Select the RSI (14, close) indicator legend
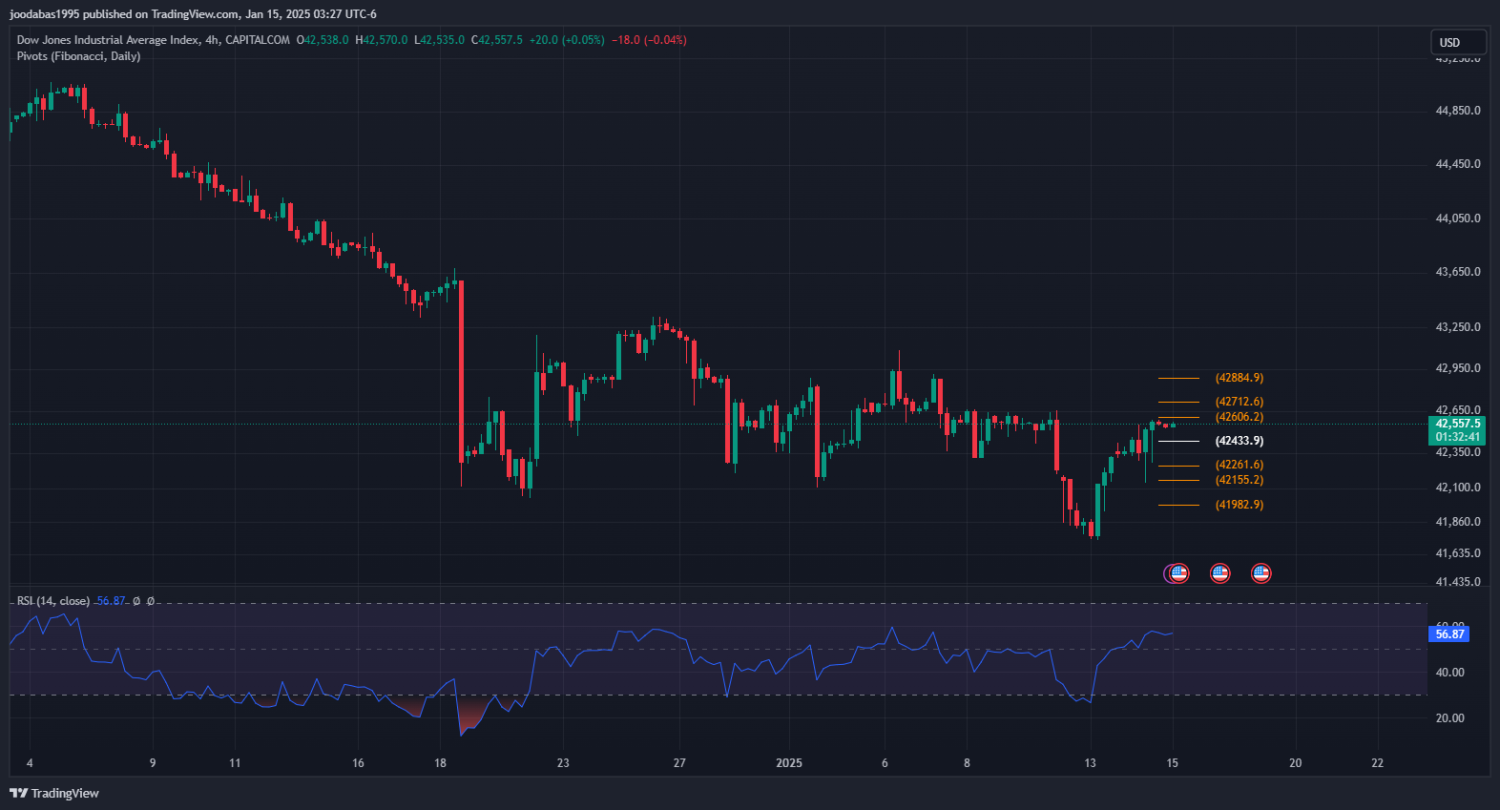This screenshot has height=810, width=1500. click(53, 601)
